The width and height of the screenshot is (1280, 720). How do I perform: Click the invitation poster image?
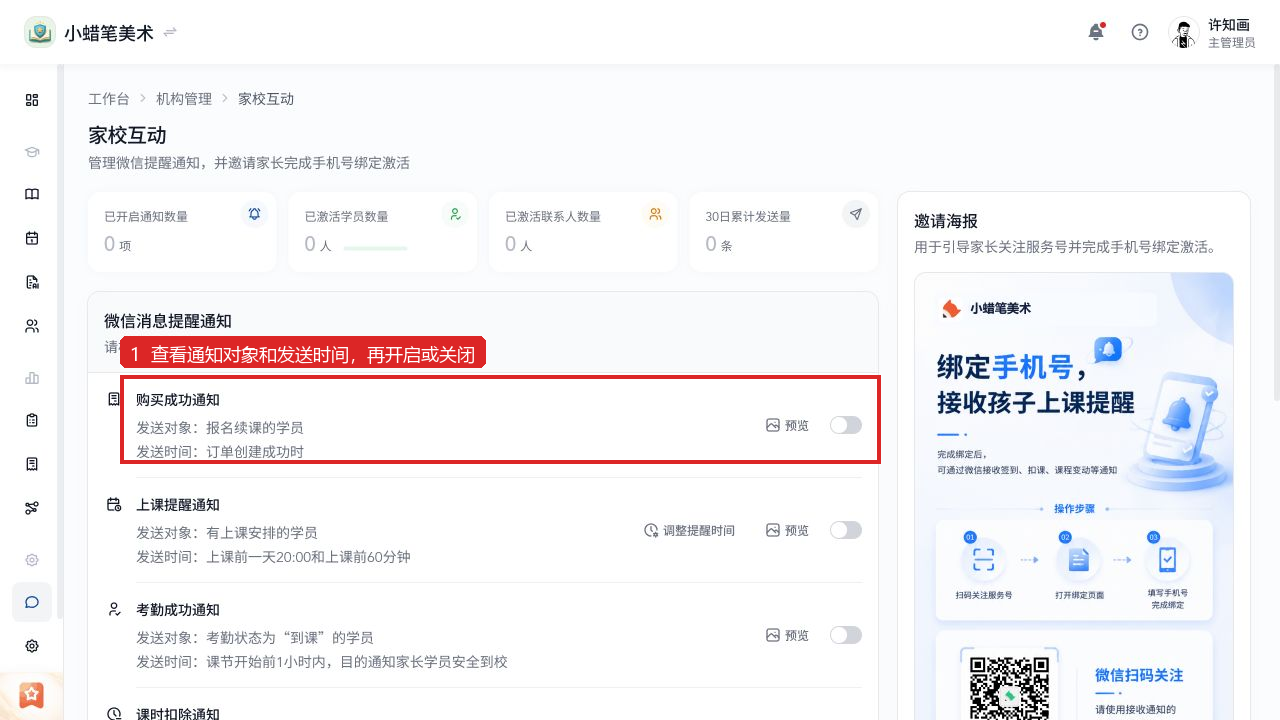[1074, 496]
